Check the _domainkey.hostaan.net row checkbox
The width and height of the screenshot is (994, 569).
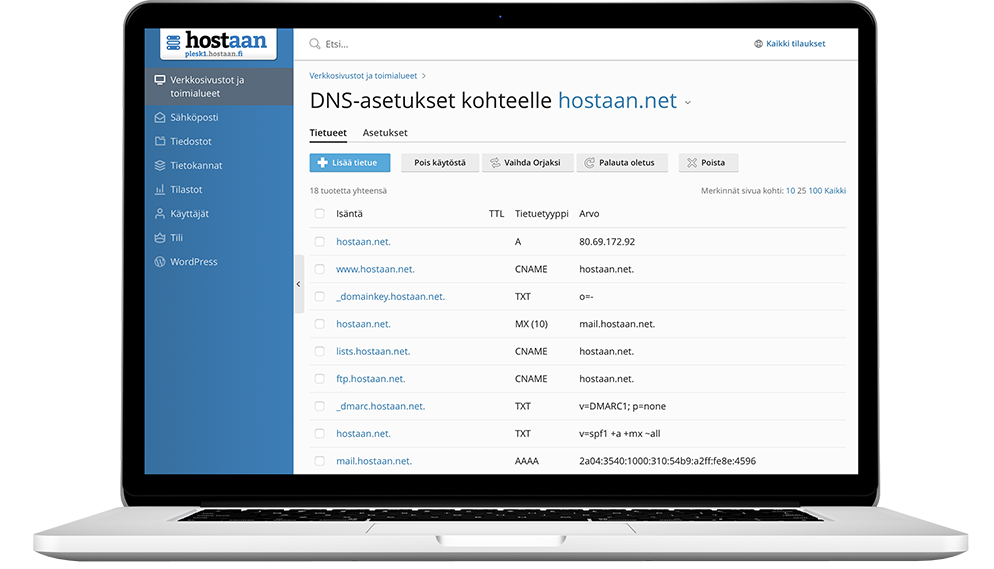pyautogui.click(x=320, y=296)
